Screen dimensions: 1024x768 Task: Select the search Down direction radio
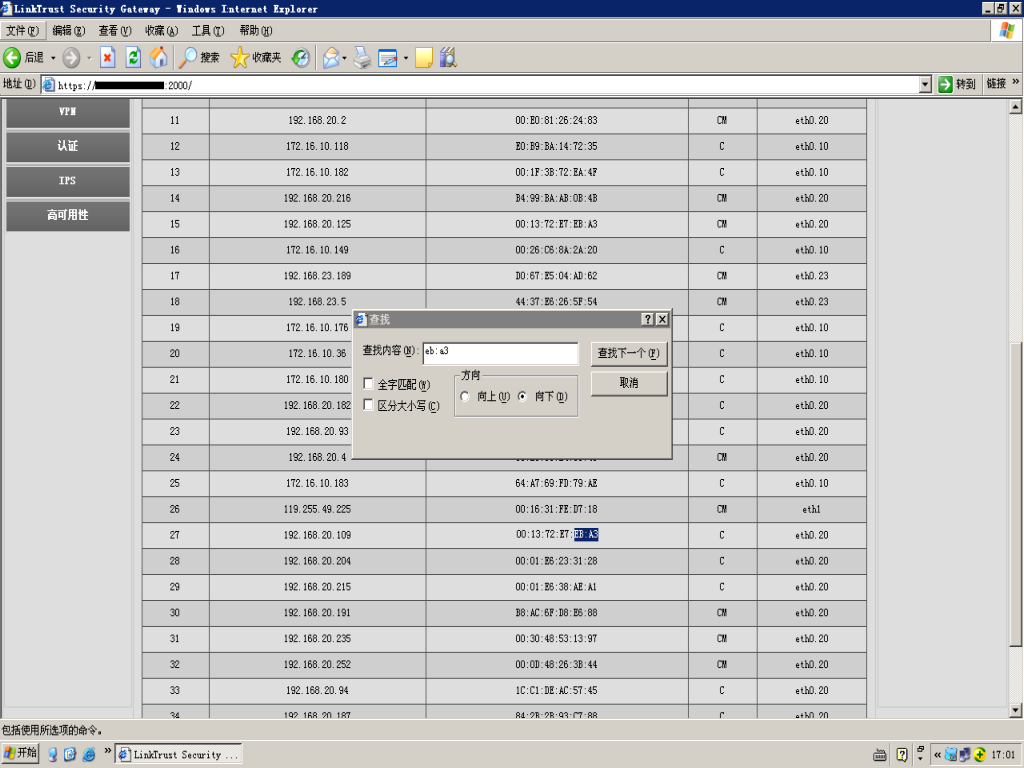coord(522,396)
